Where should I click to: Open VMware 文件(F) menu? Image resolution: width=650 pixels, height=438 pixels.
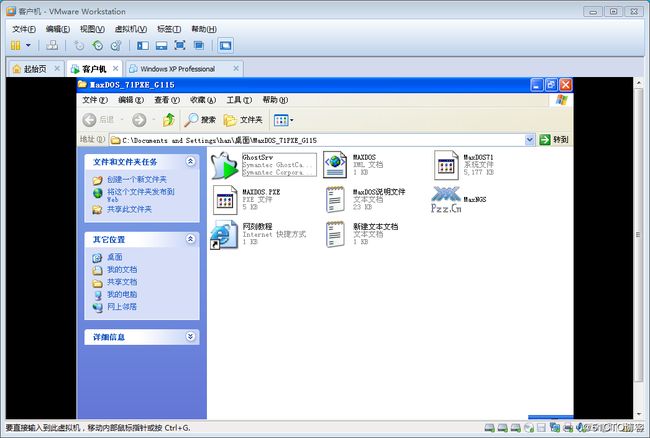coord(24,29)
